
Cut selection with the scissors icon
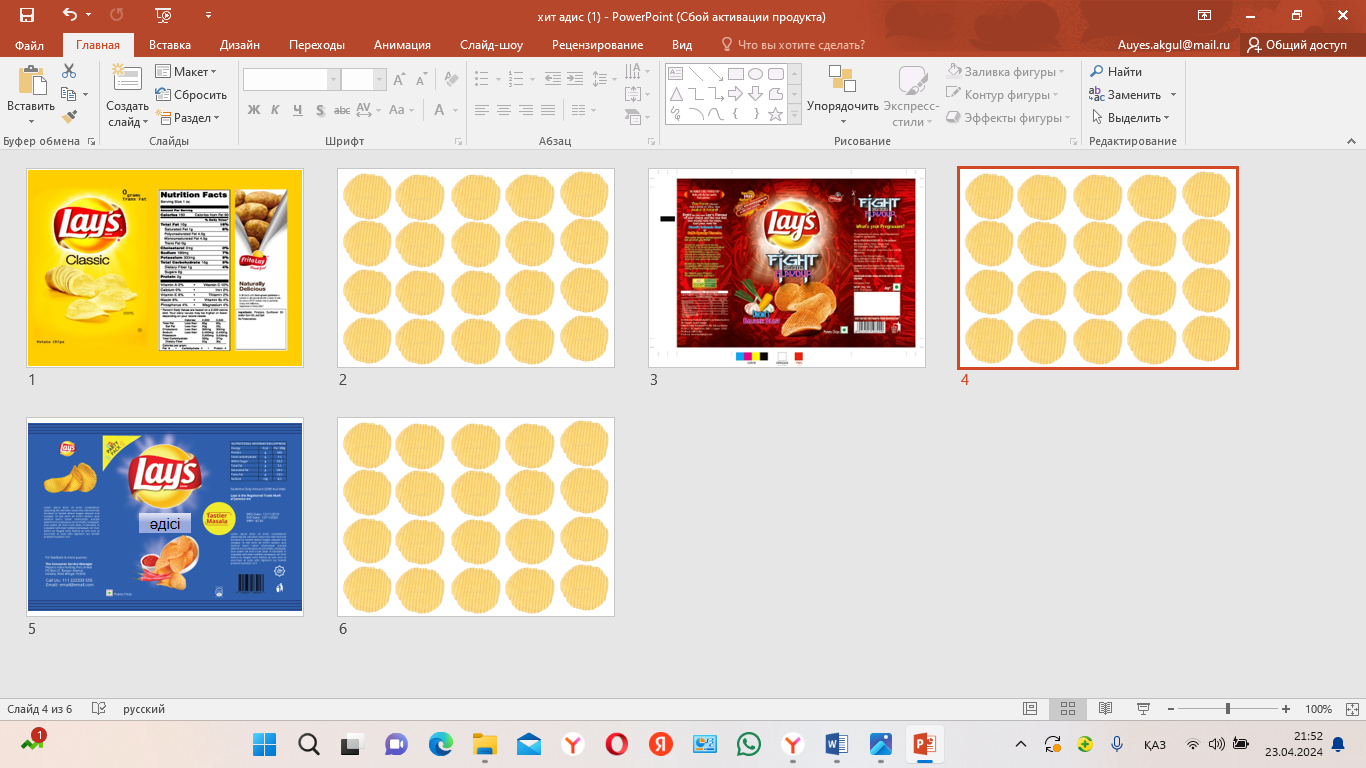click(69, 71)
